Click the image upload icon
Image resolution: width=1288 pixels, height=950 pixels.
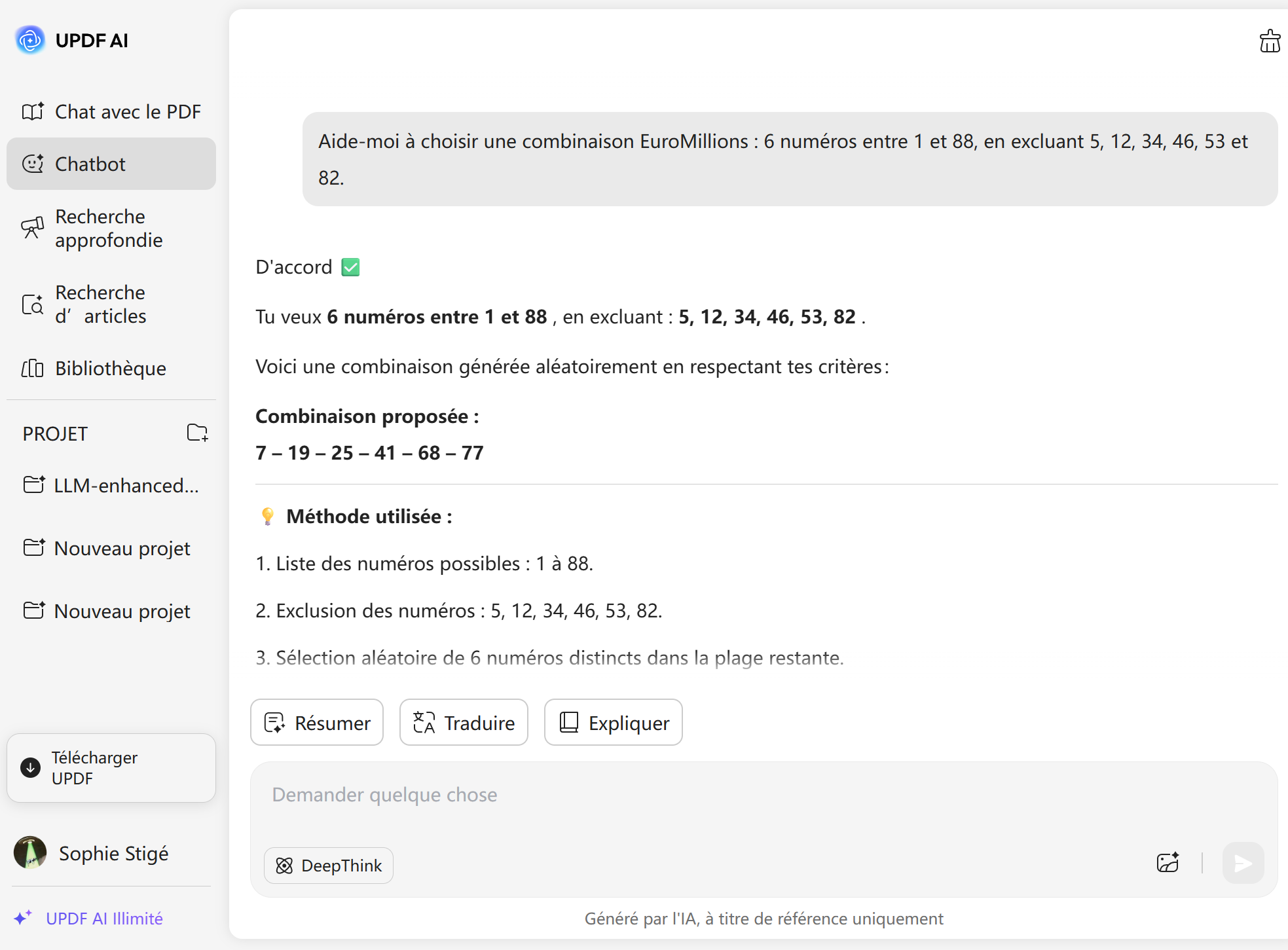point(1168,863)
